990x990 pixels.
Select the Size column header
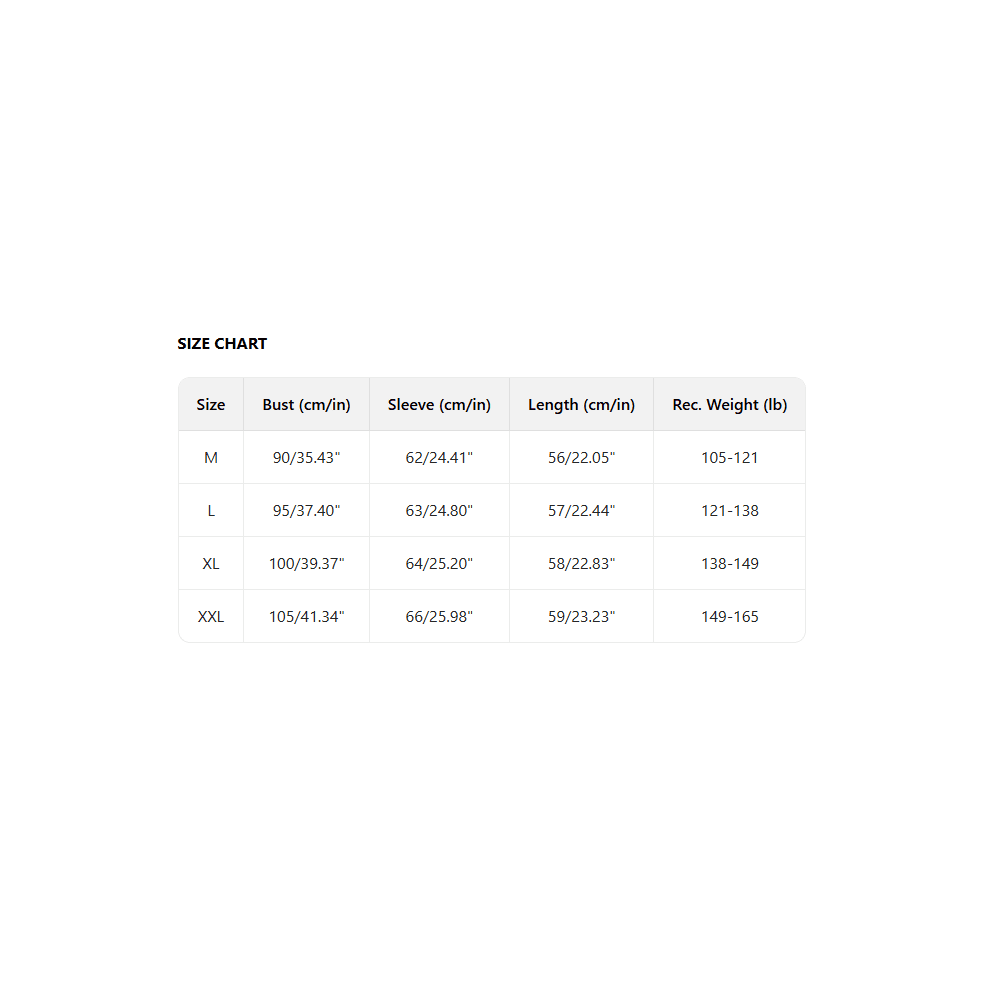(211, 405)
